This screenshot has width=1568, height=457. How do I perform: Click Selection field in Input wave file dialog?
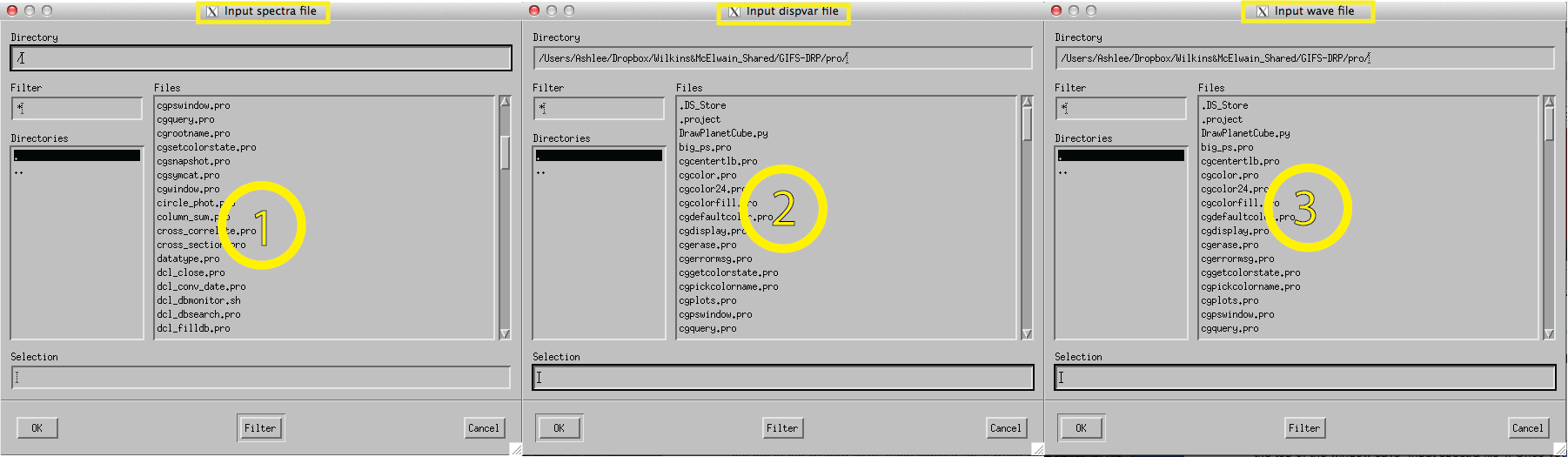click(x=1304, y=378)
